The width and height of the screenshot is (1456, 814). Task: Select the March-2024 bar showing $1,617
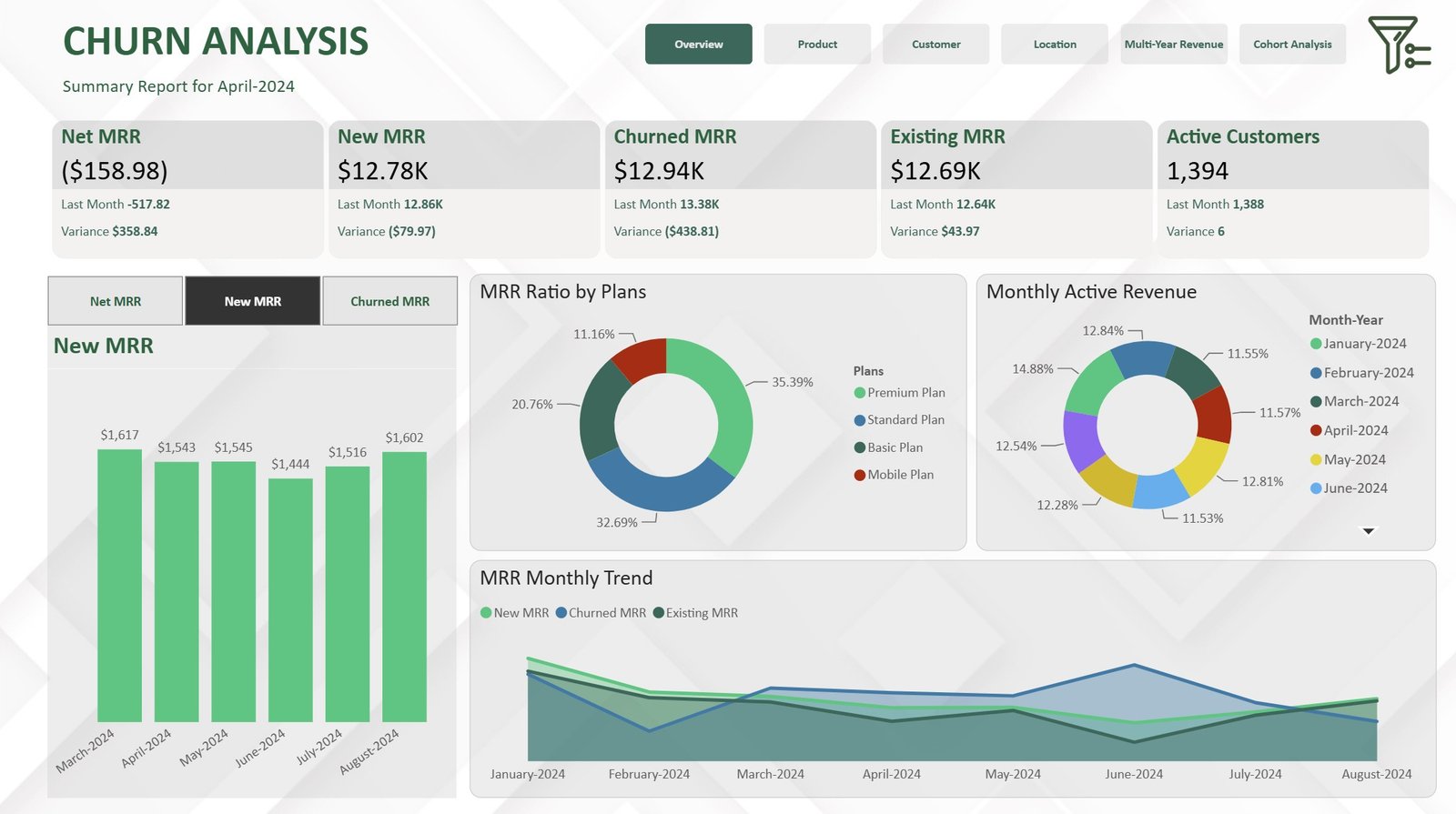click(119, 586)
